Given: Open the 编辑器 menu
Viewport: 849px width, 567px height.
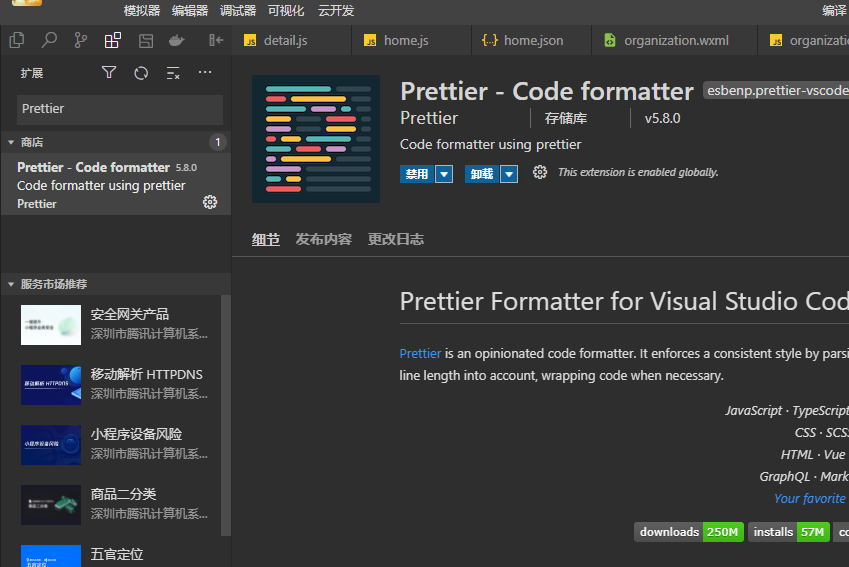Looking at the screenshot, I should 190,11.
